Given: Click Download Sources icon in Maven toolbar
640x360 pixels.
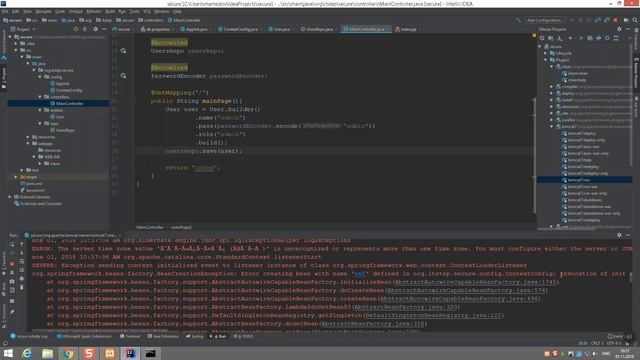Looking at the screenshot, I should [x=560, y=38].
